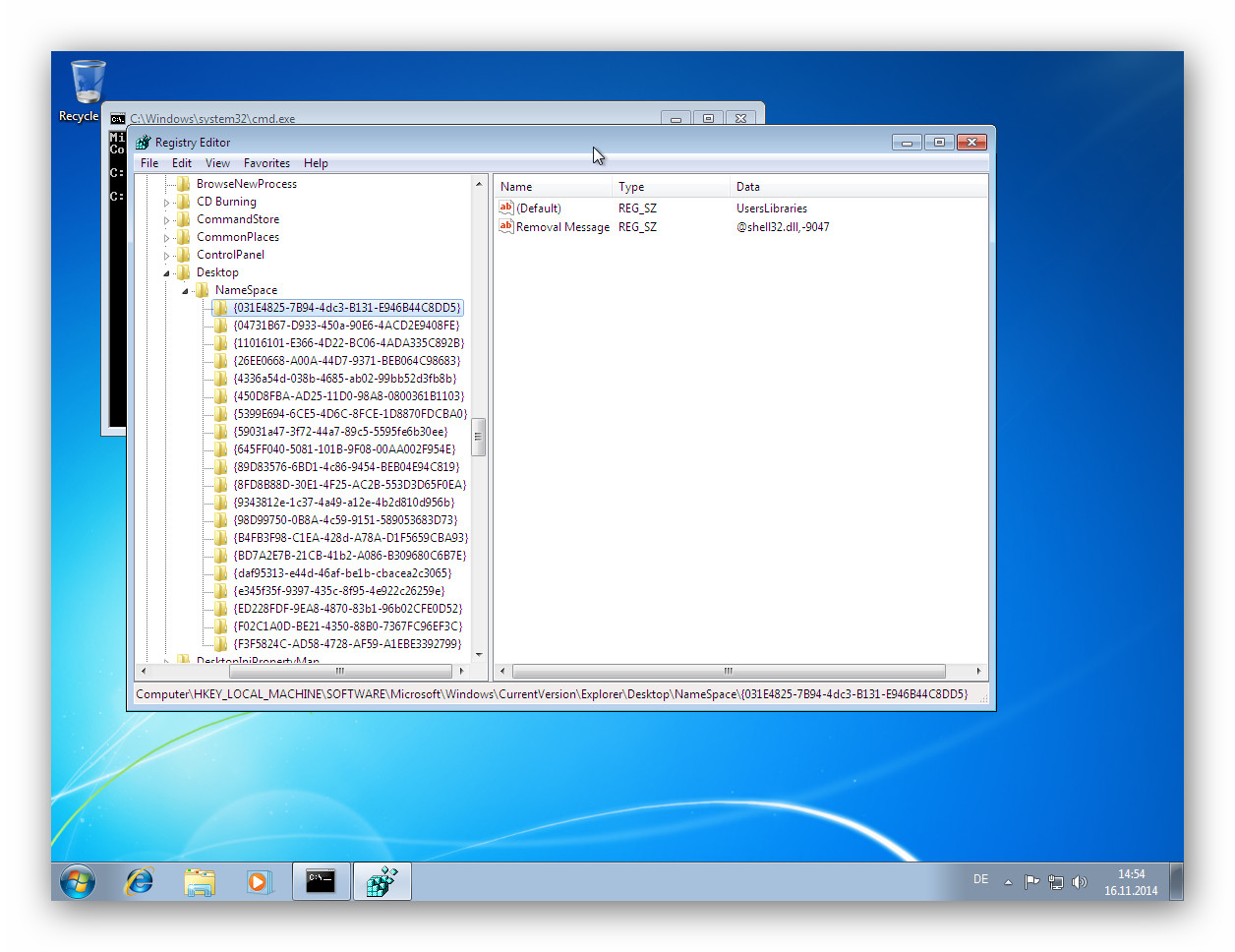
Task: Click folder icon of {11016101-E366...} key
Action: [x=220, y=343]
